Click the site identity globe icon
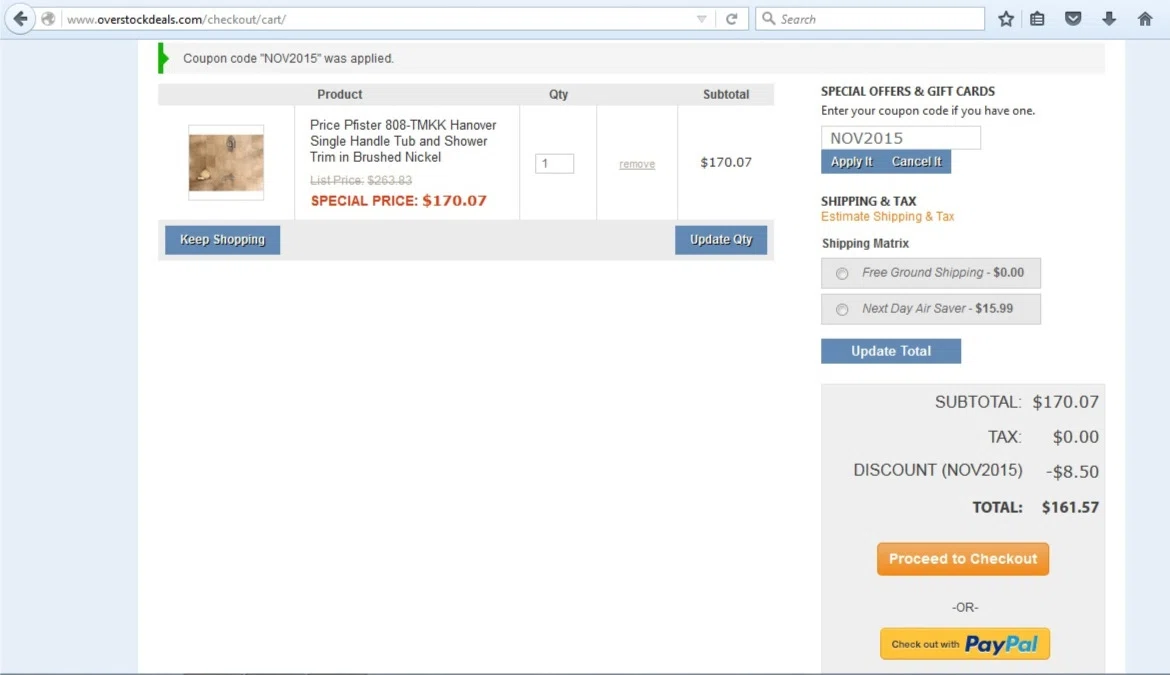This screenshot has height=675, width=1170. [49, 19]
